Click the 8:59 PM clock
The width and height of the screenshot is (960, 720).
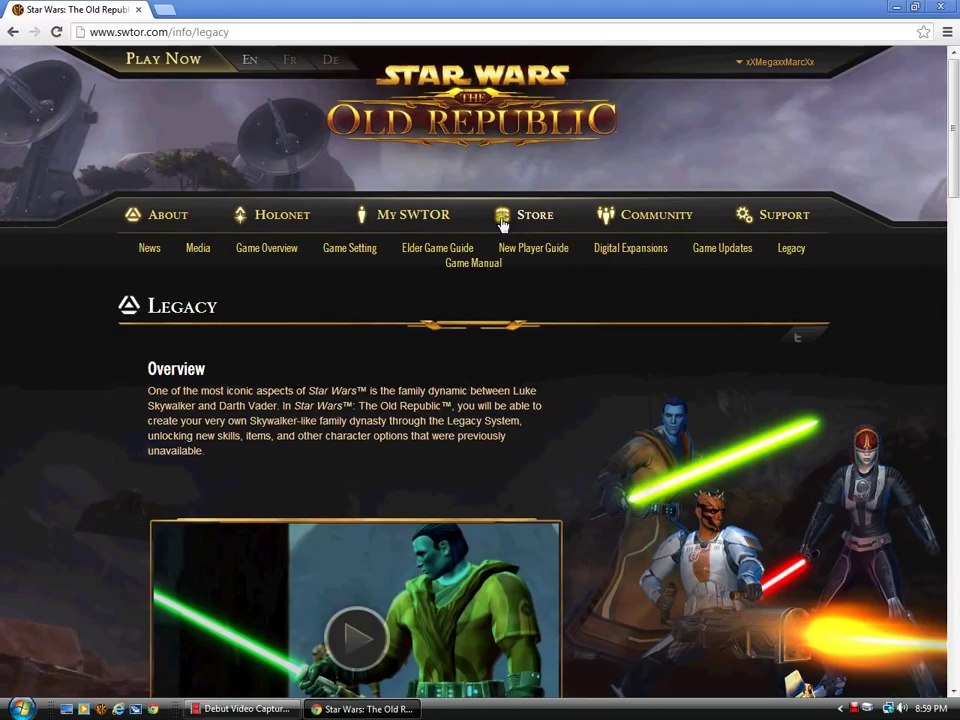[931, 708]
